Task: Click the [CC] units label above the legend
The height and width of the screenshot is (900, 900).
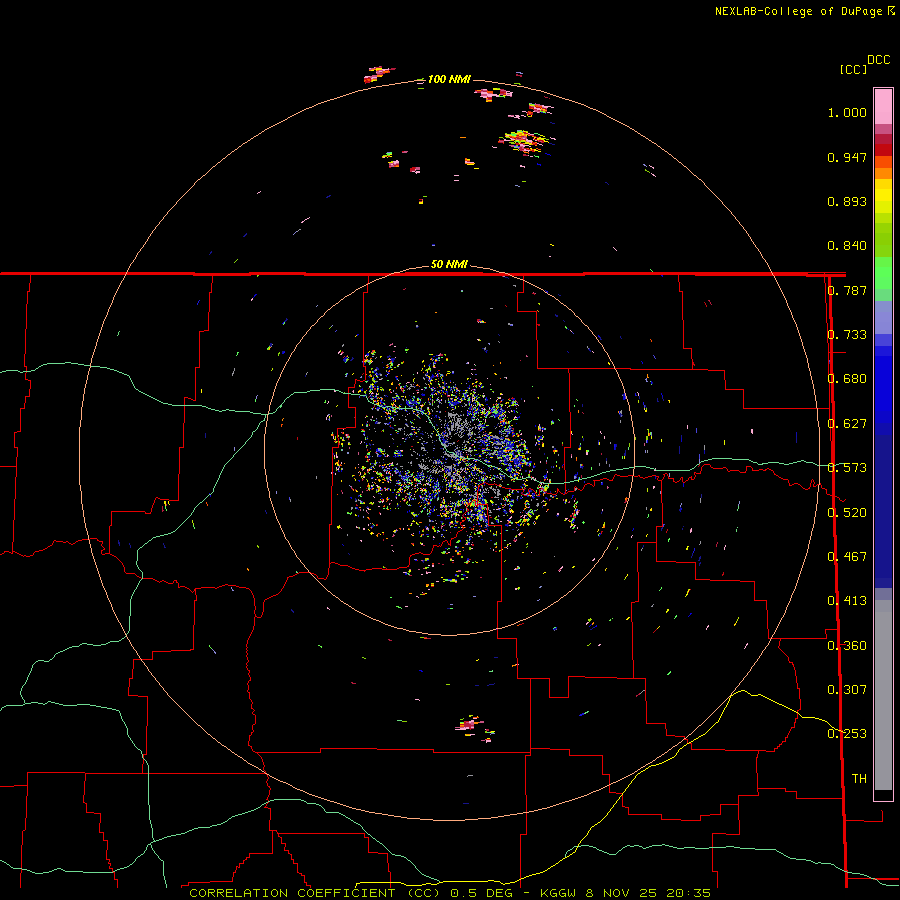Action: [x=853, y=69]
